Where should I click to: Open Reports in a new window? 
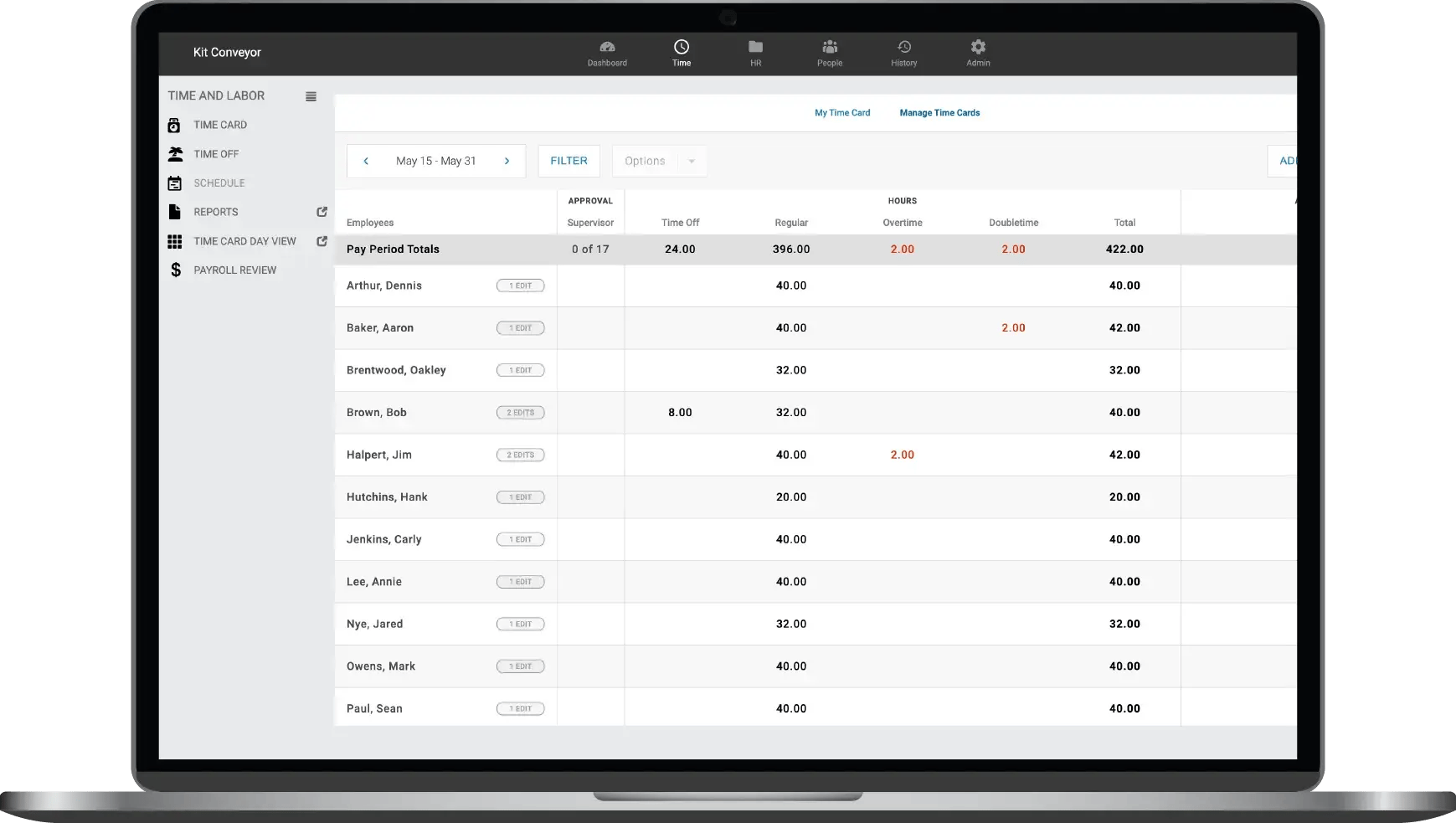tap(321, 212)
